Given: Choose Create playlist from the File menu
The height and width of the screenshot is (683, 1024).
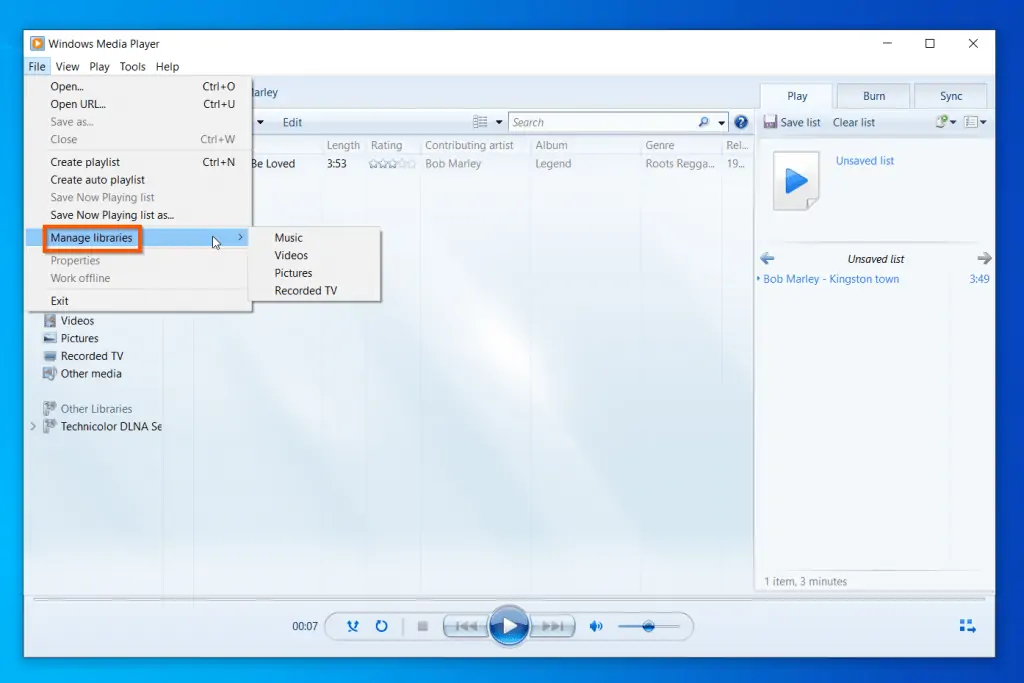Looking at the screenshot, I should tap(85, 161).
